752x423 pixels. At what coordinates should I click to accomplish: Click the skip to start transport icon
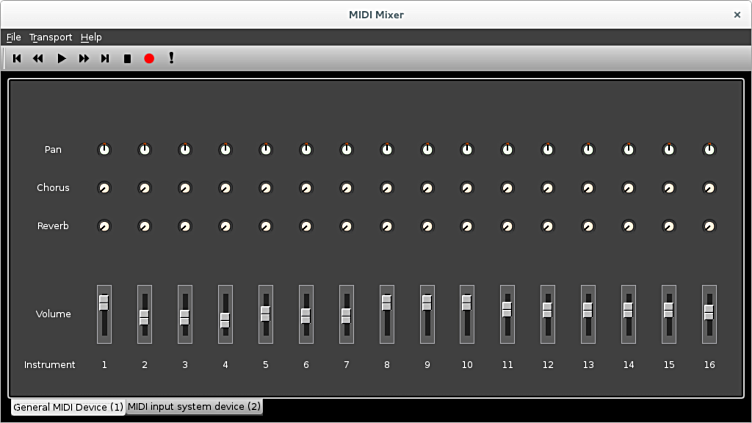[x=17, y=59]
